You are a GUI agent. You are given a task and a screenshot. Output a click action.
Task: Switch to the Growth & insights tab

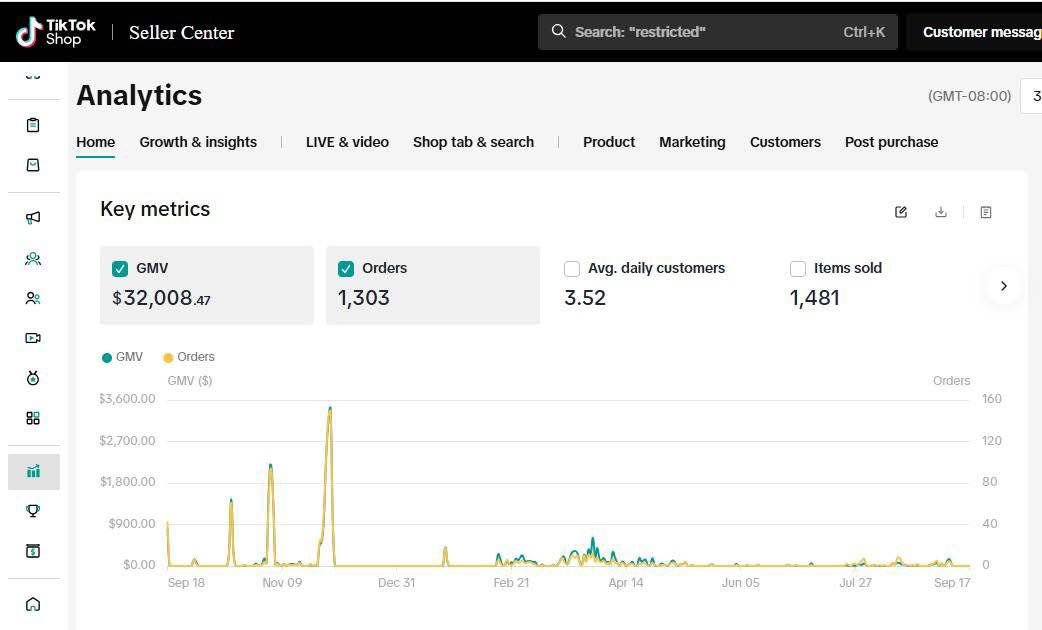point(198,142)
